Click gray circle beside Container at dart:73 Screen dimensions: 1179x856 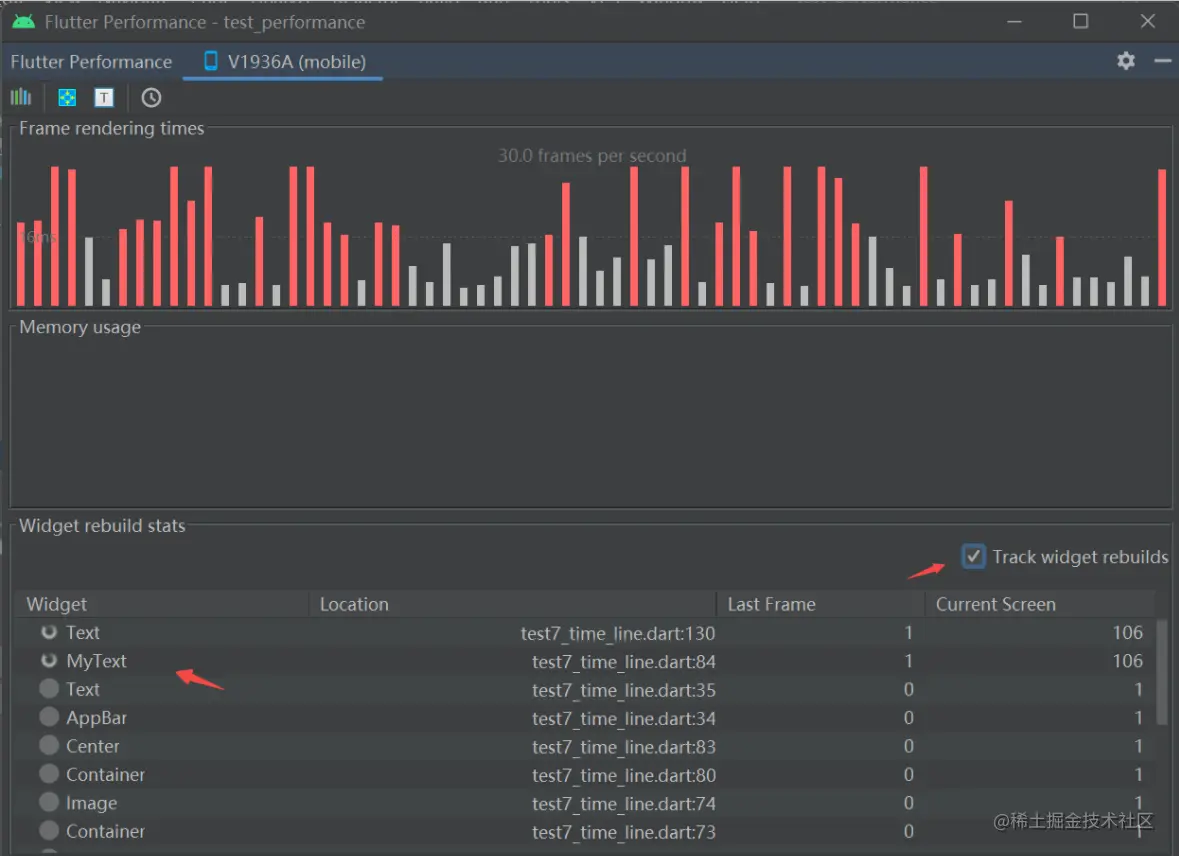tap(49, 830)
